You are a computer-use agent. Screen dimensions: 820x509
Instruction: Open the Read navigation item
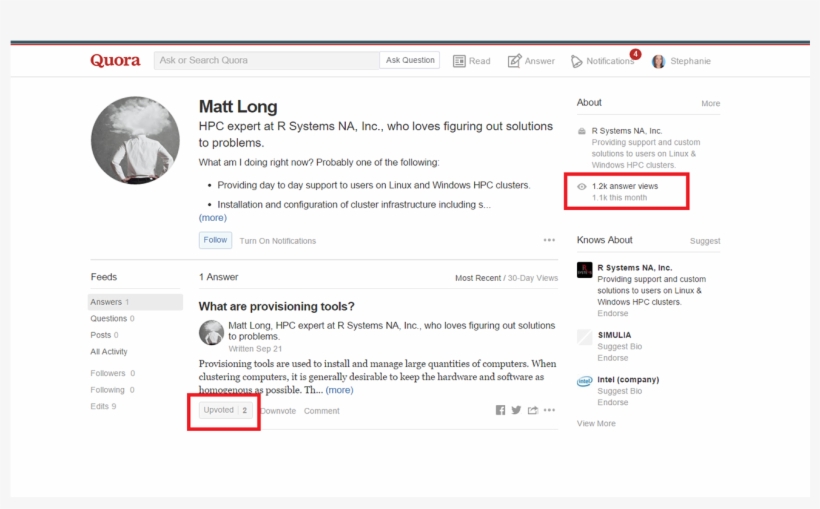click(472, 61)
